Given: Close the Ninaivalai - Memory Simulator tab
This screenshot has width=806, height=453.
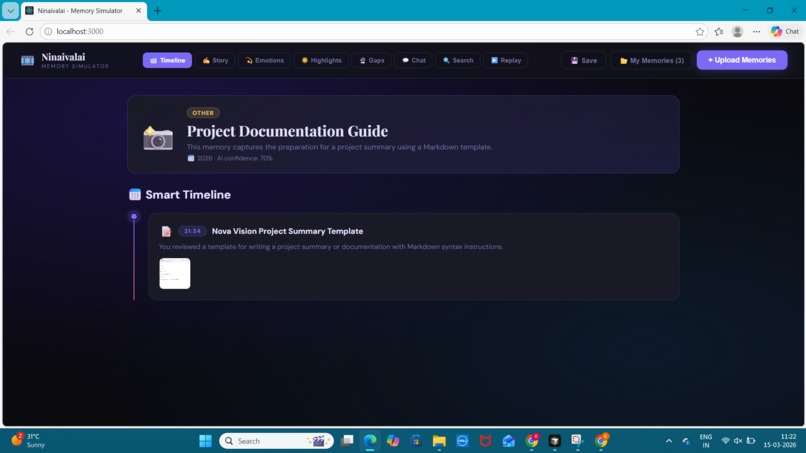Looking at the screenshot, I should coord(138,10).
